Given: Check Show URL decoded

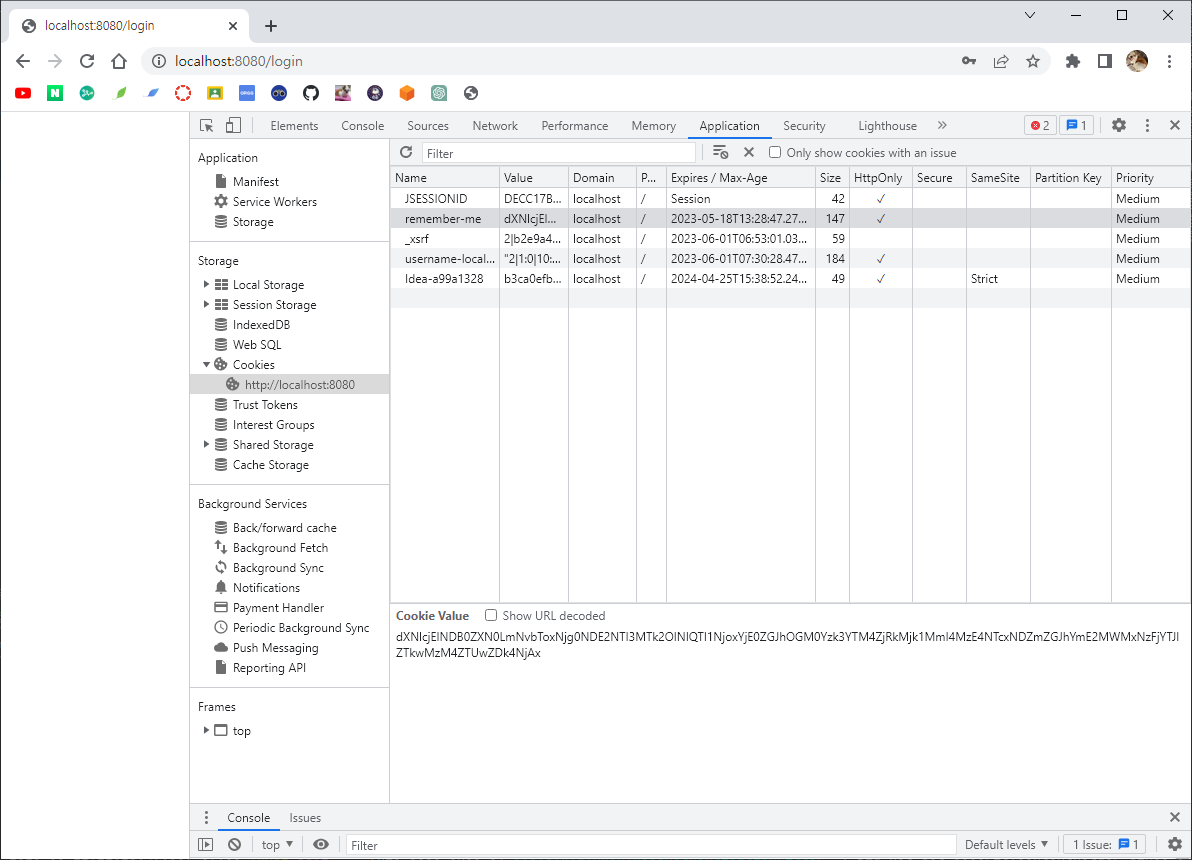Looking at the screenshot, I should click(491, 615).
